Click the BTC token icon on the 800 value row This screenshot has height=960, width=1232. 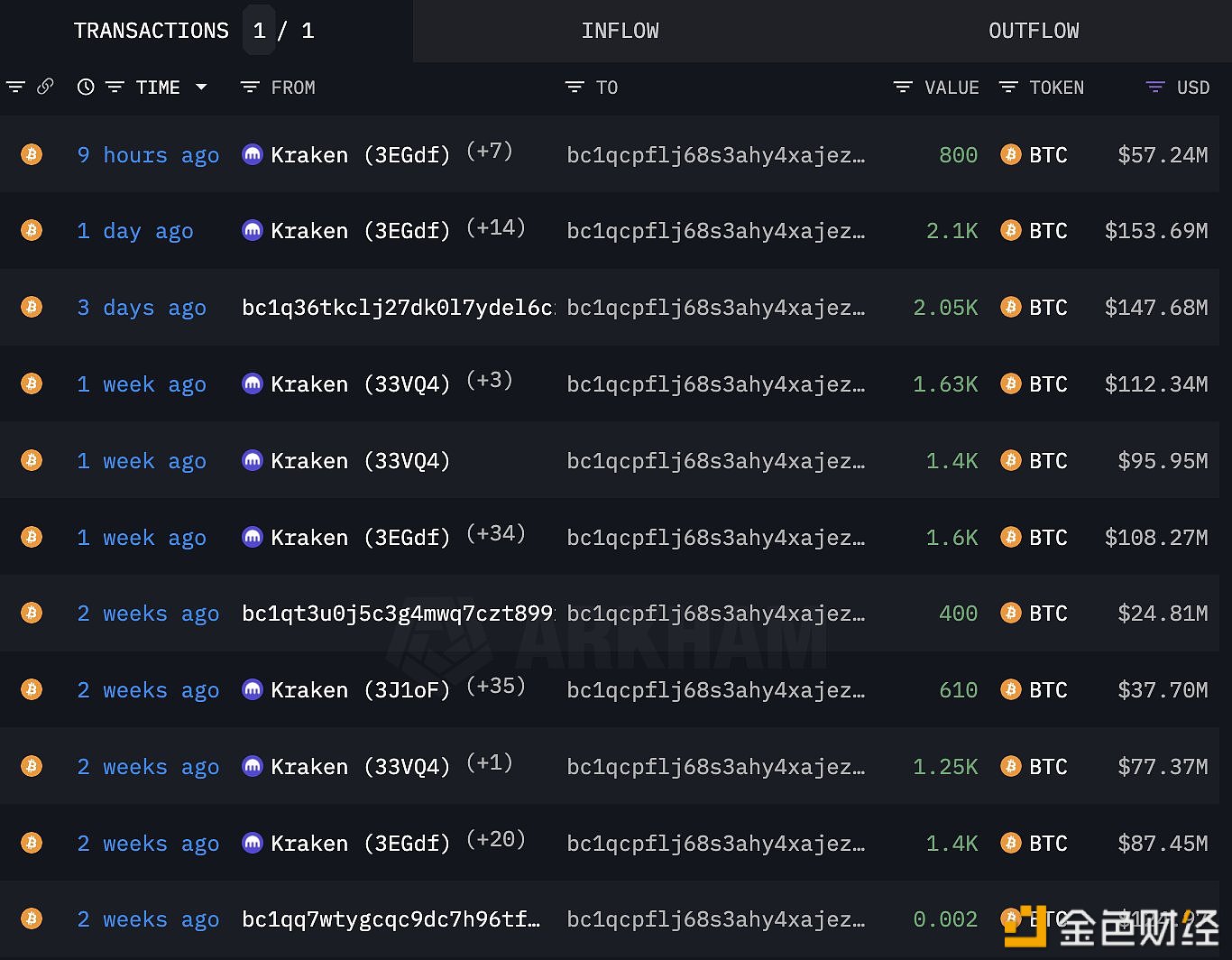[1010, 154]
